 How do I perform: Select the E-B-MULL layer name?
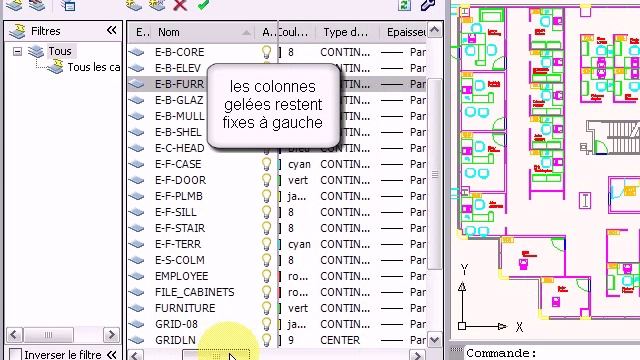pyautogui.click(x=180, y=116)
